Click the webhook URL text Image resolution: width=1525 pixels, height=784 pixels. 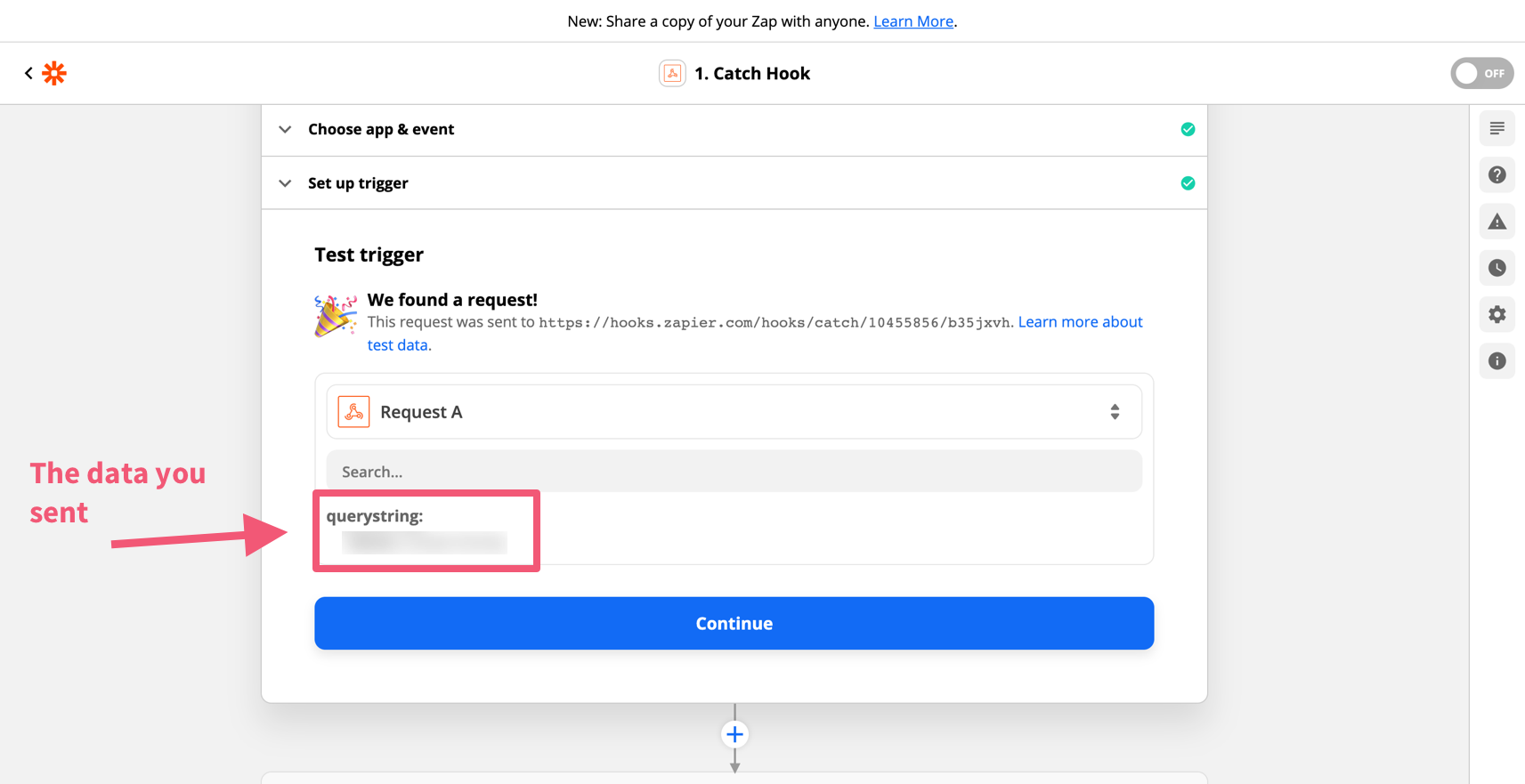point(775,322)
